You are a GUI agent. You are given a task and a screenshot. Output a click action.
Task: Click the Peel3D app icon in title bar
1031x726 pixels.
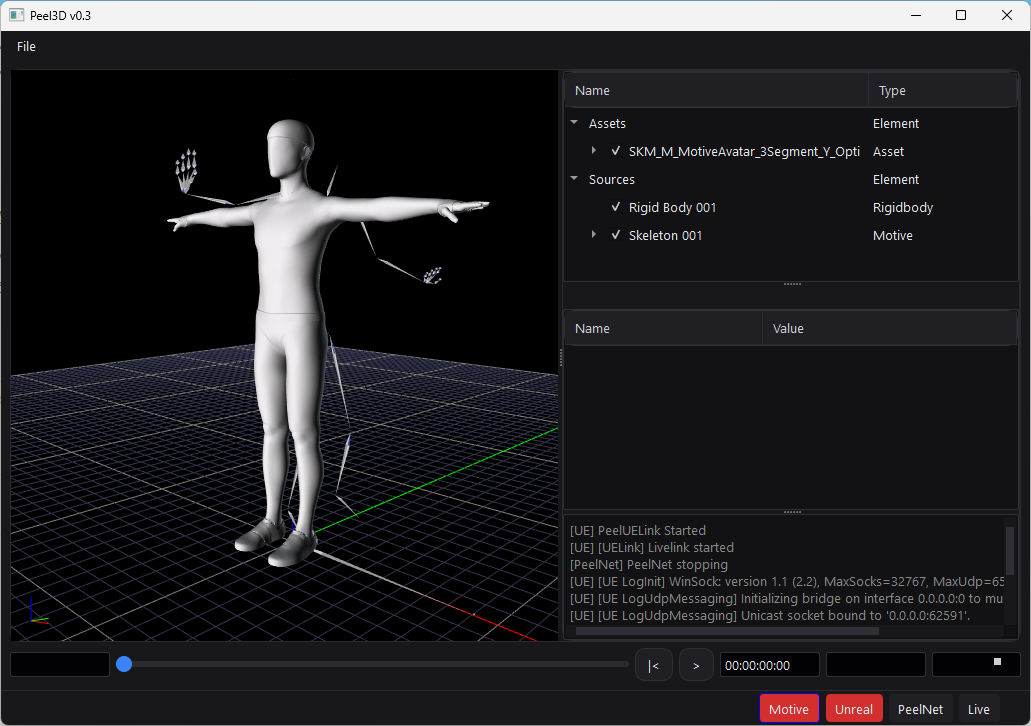pos(17,15)
